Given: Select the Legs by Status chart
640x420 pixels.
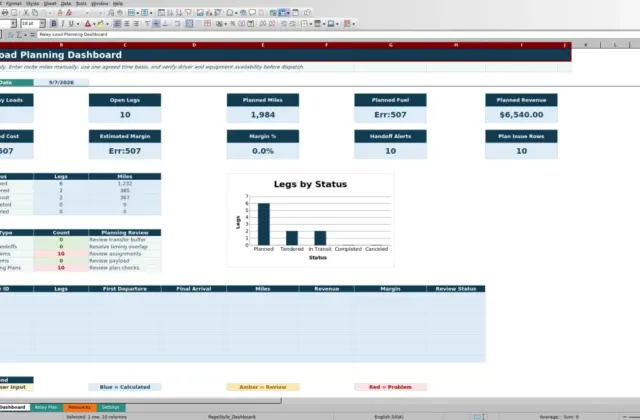Looking at the screenshot, I should pyautogui.click(x=311, y=220).
